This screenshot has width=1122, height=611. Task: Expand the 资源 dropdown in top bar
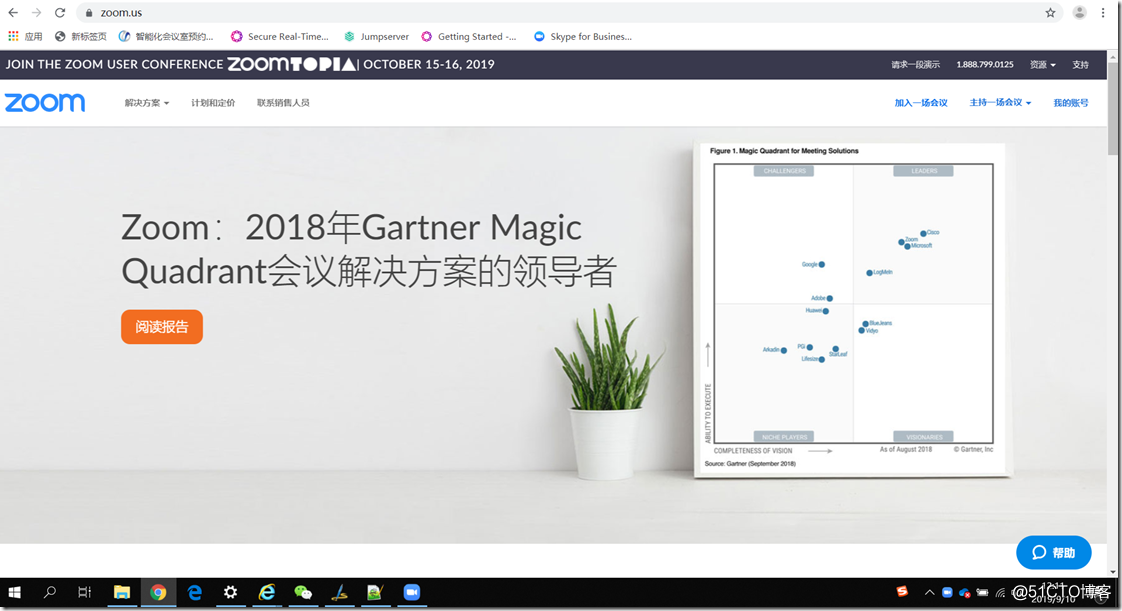pos(1043,64)
